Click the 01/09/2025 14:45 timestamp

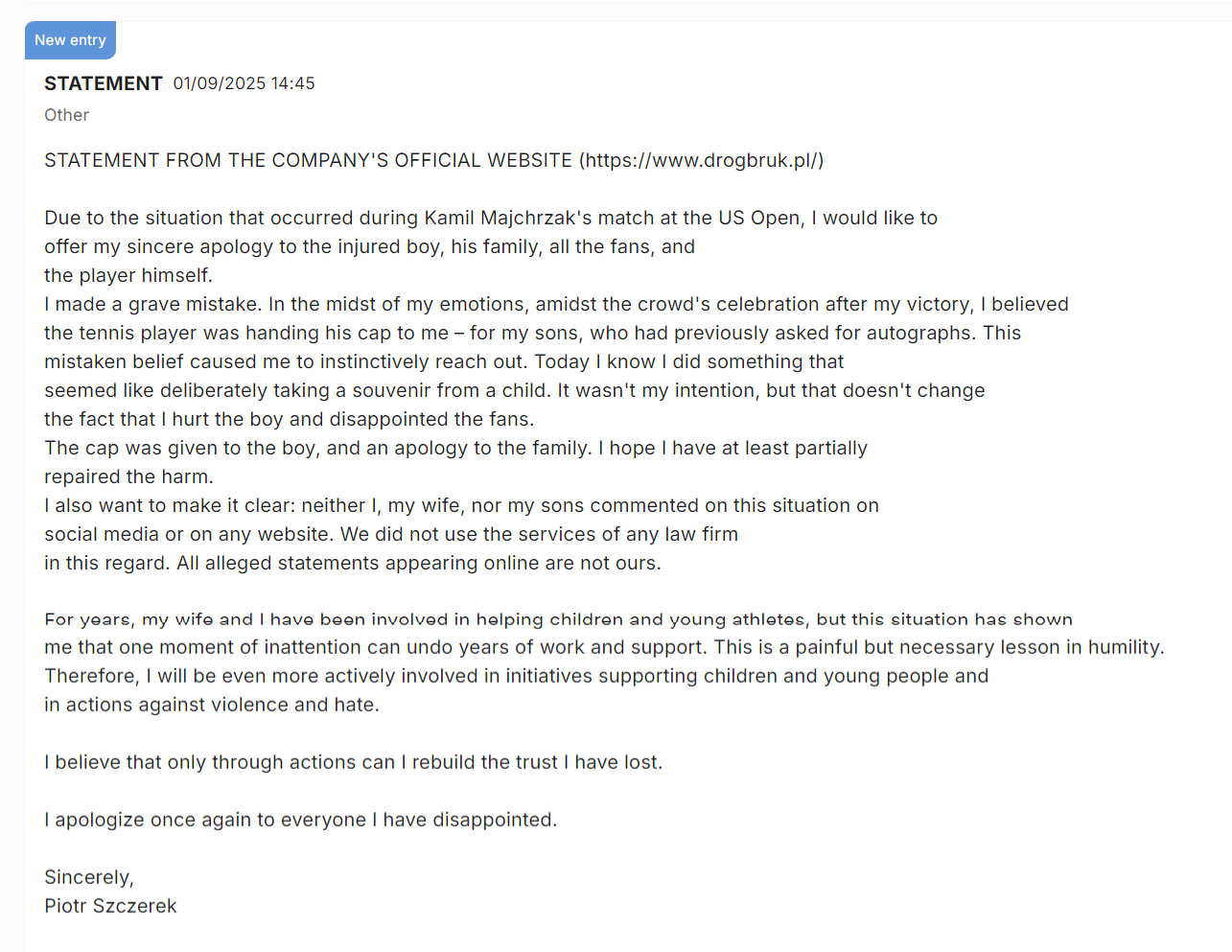(x=244, y=83)
